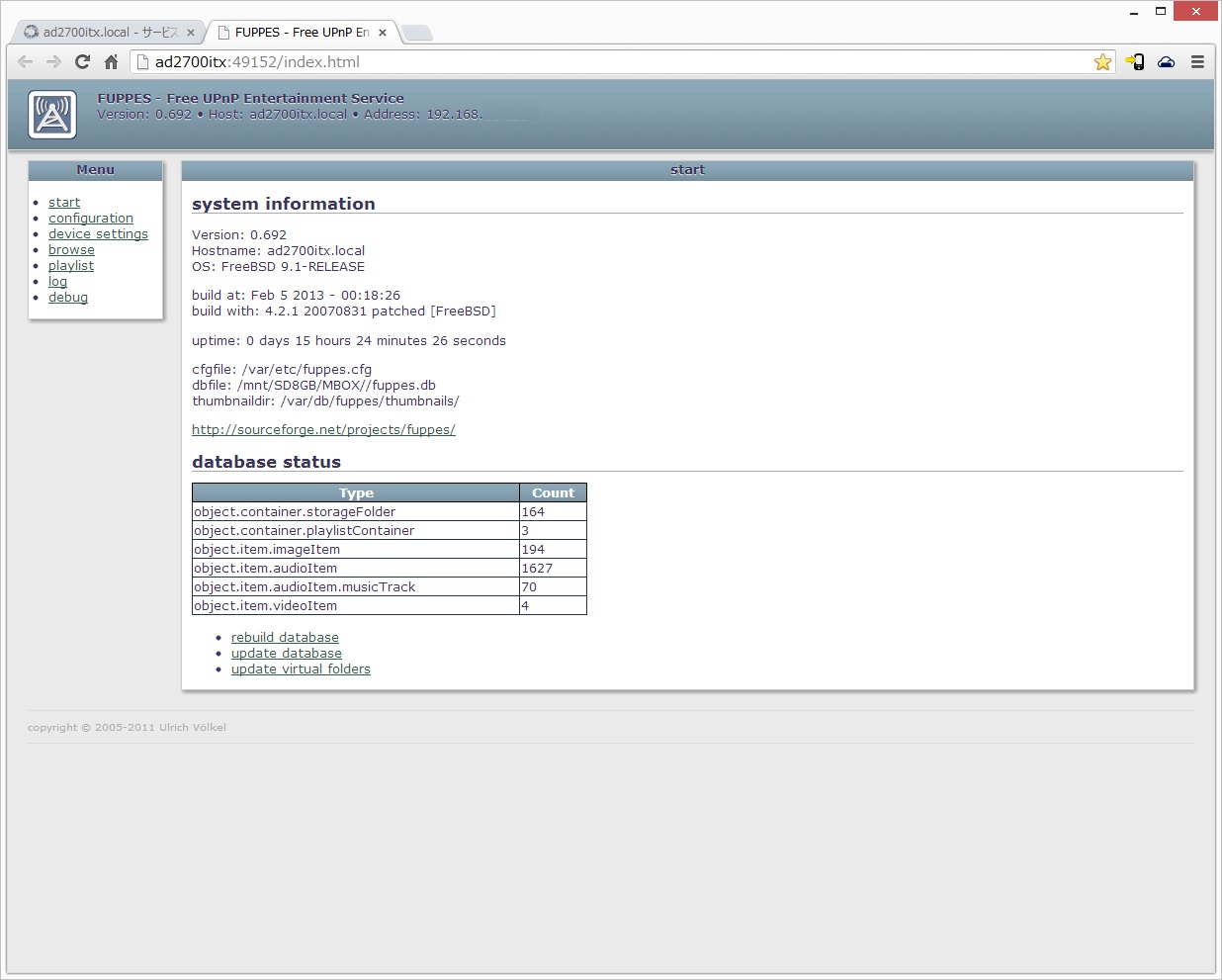Click the FUPPES antenna logo
The height and width of the screenshot is (980, 1222).
point(52,115)
